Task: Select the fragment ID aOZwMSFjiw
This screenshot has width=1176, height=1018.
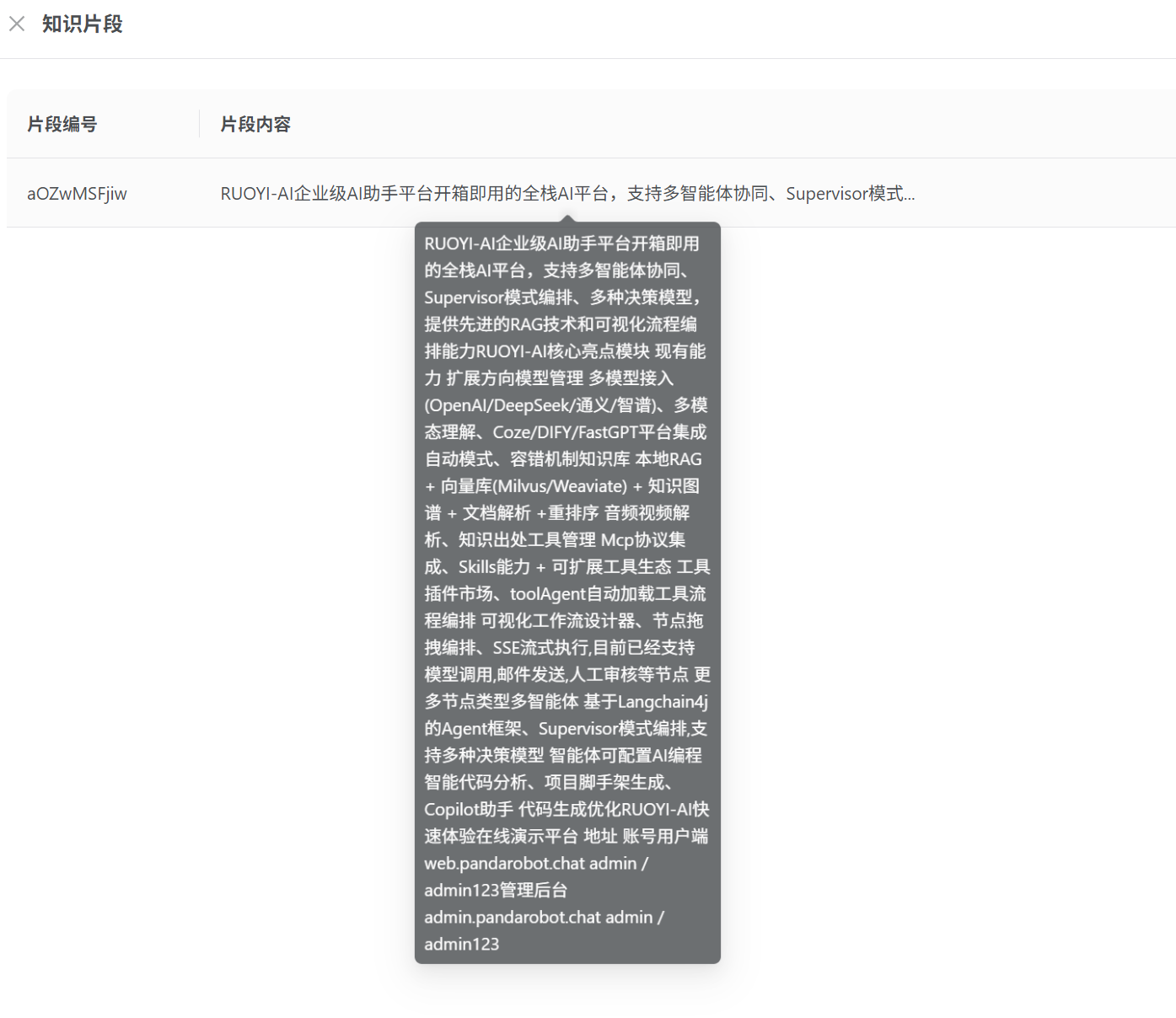Action: tap(76, 193)
